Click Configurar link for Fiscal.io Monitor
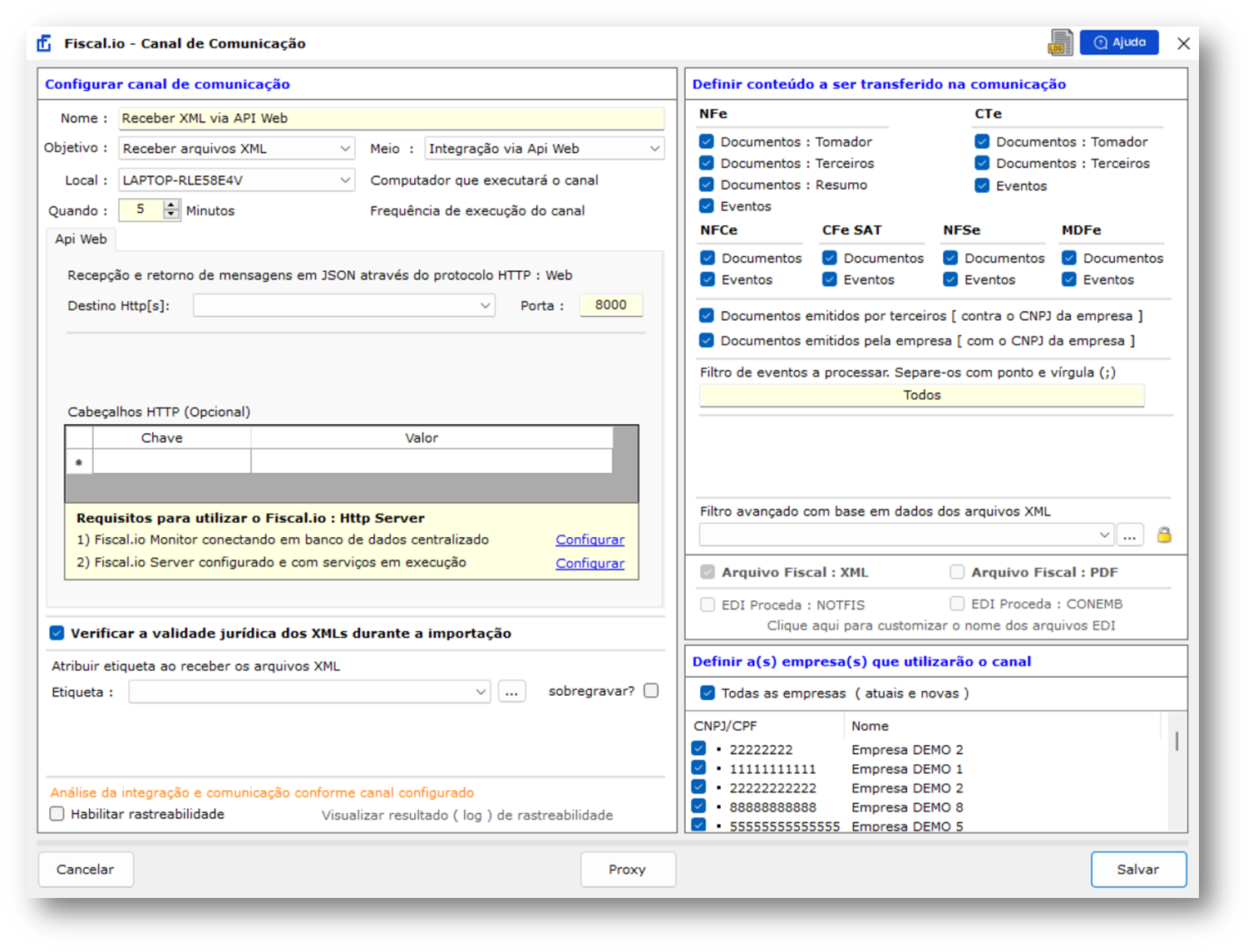1253x952 pixels. coord(590,540)
